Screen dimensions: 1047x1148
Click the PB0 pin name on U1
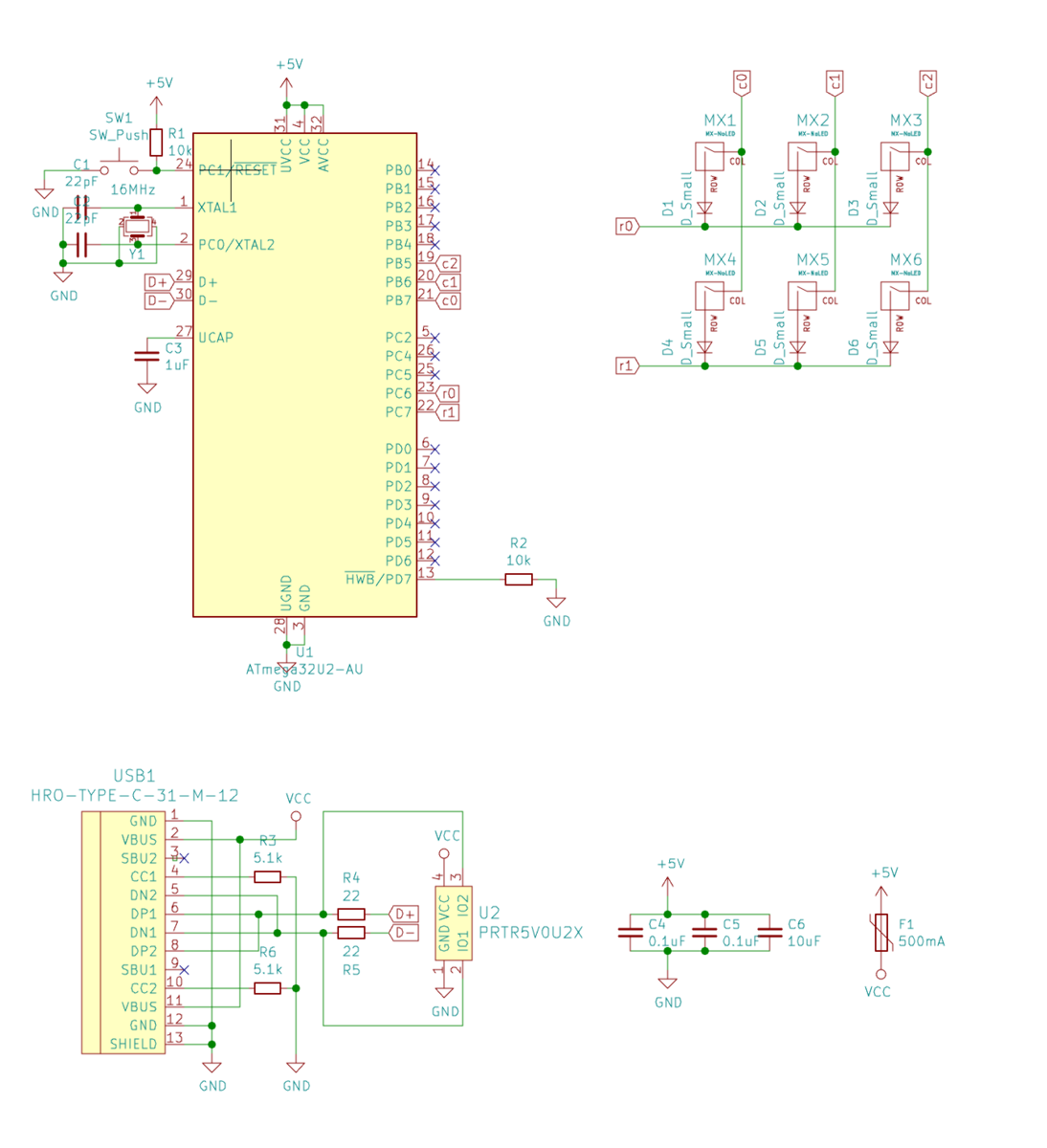click(399, 169)
